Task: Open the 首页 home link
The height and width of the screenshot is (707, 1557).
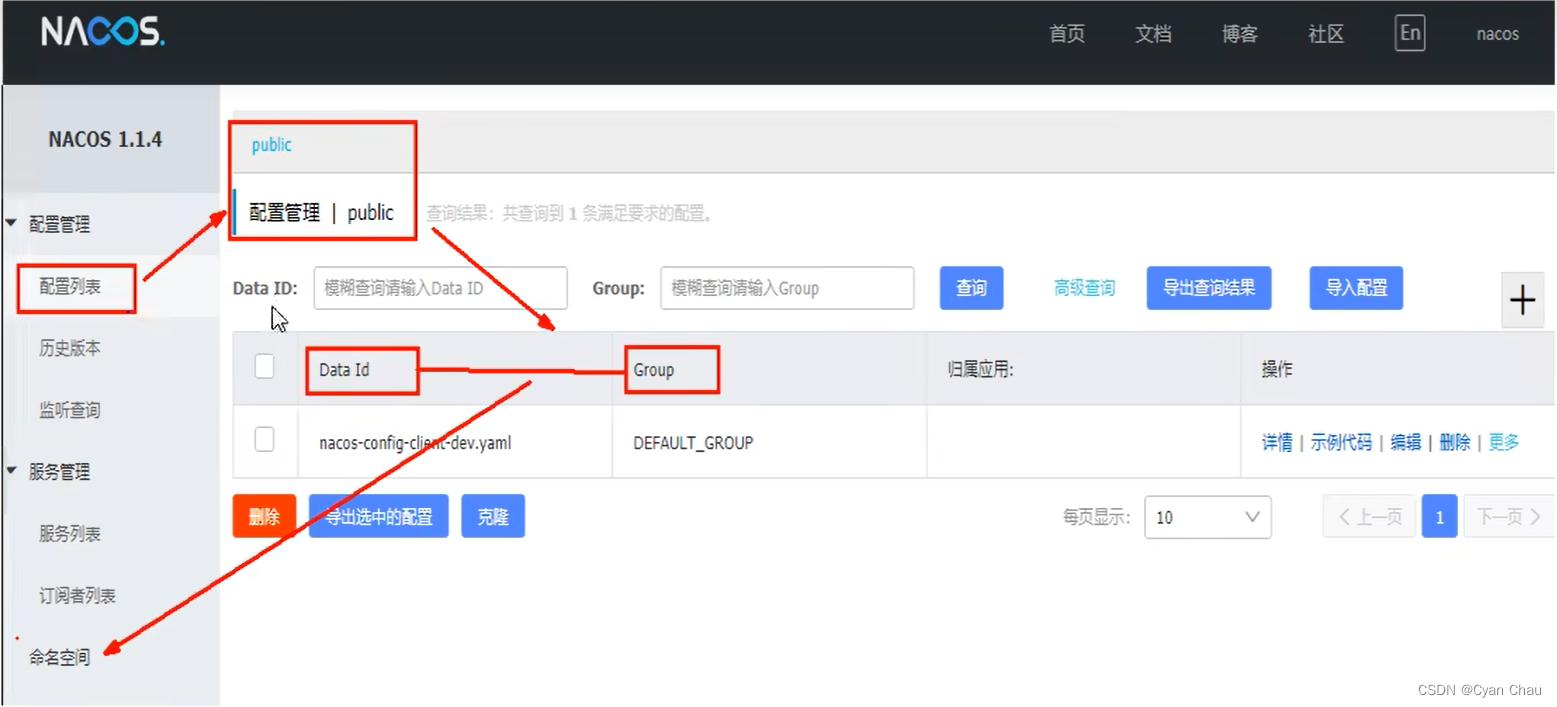Action: 1067,34
